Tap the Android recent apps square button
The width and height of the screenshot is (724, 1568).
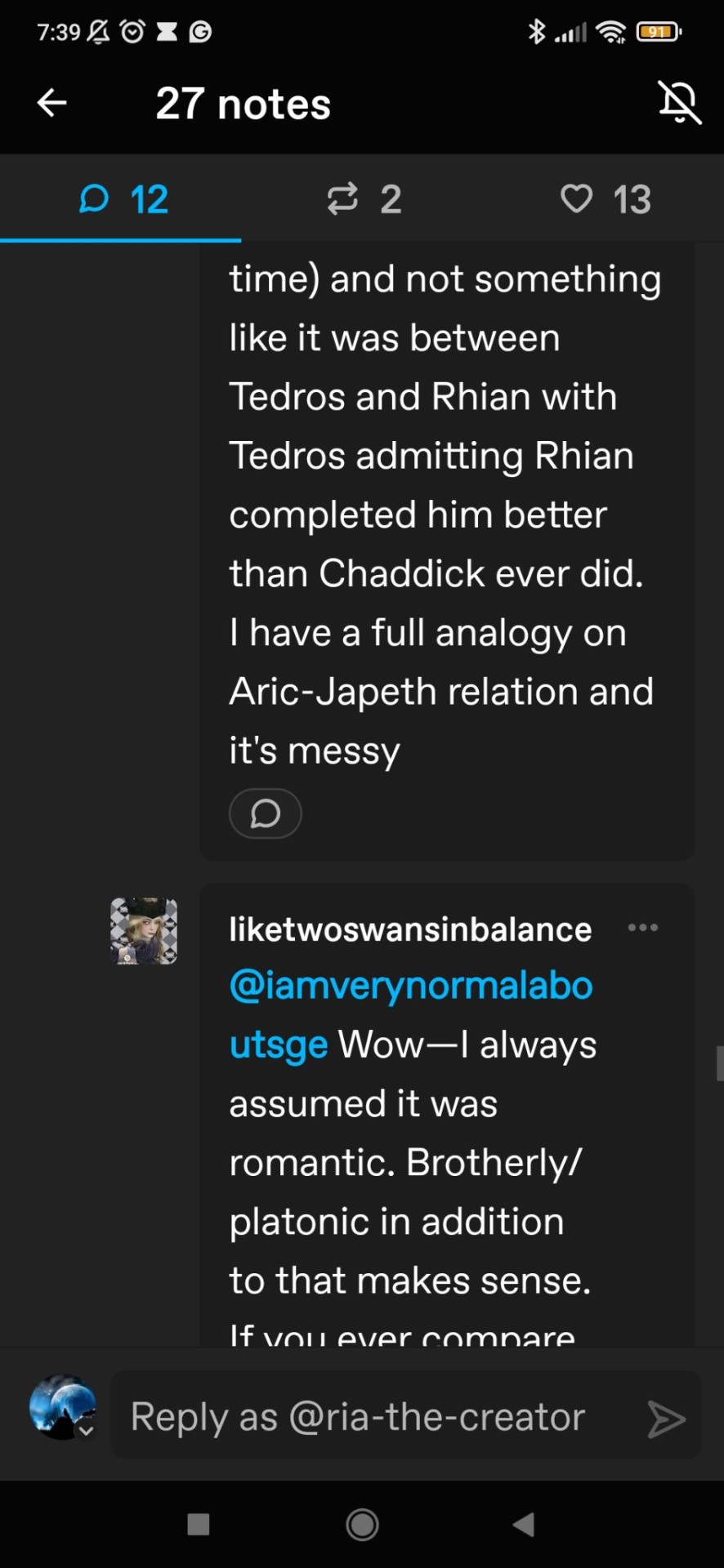(x=199, y=1524)
